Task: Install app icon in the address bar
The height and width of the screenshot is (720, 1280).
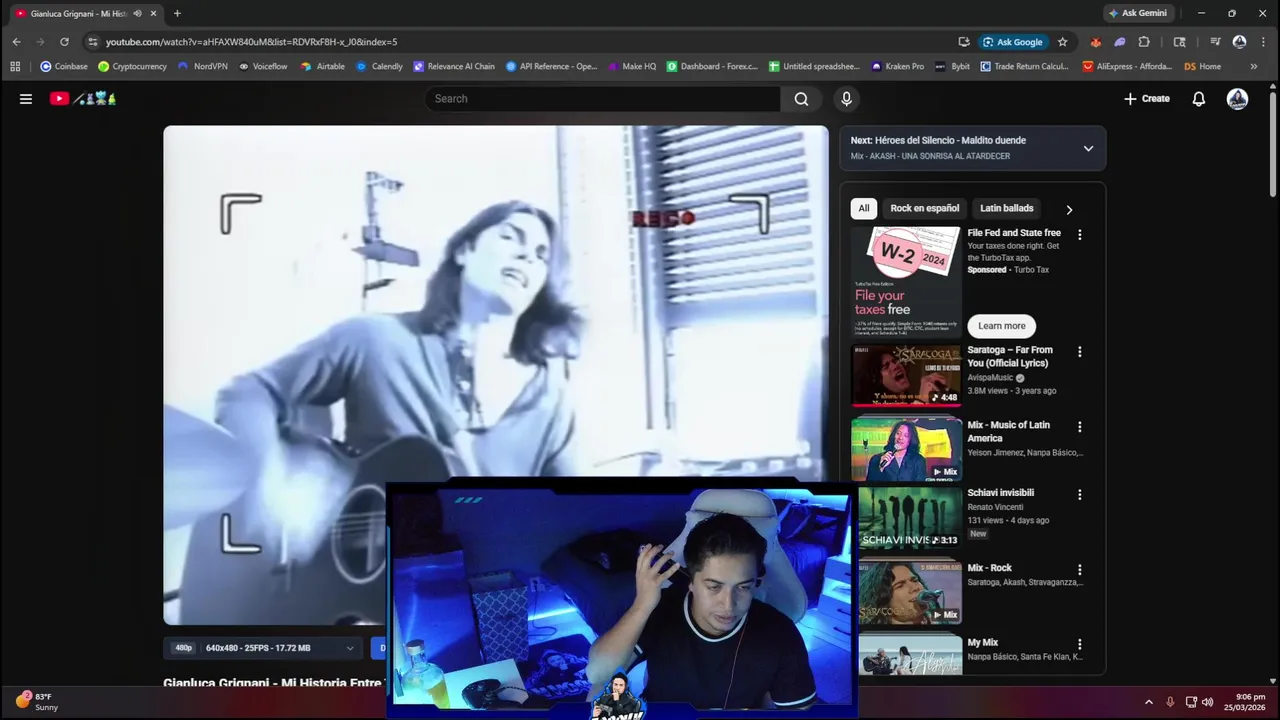Action: (x=964, y=42)
